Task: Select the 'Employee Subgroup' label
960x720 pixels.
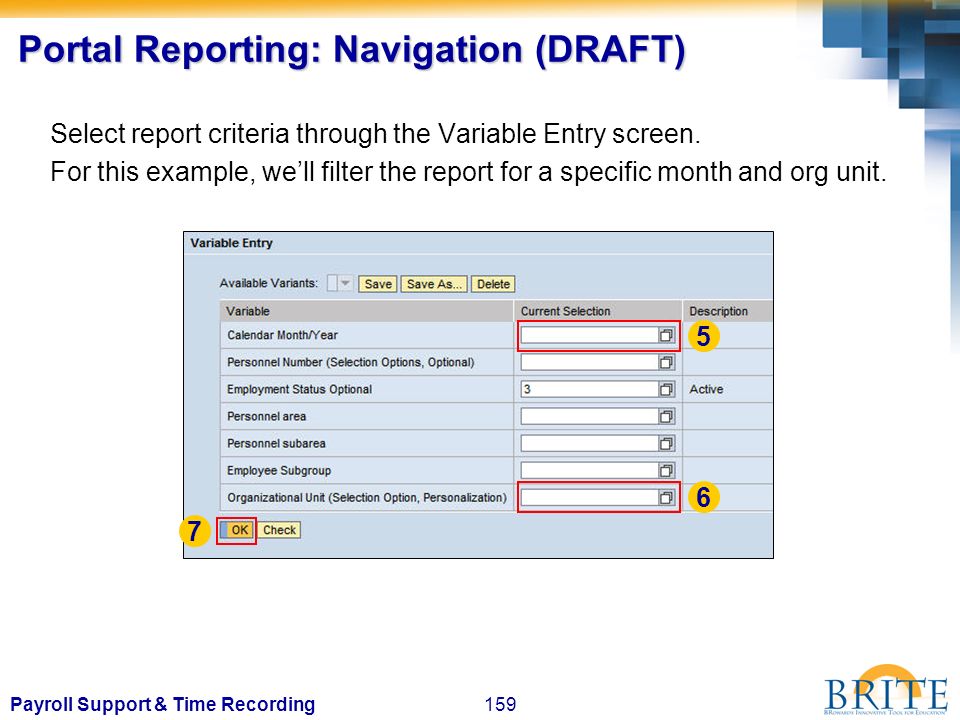Action: click(x=279, y=471)
